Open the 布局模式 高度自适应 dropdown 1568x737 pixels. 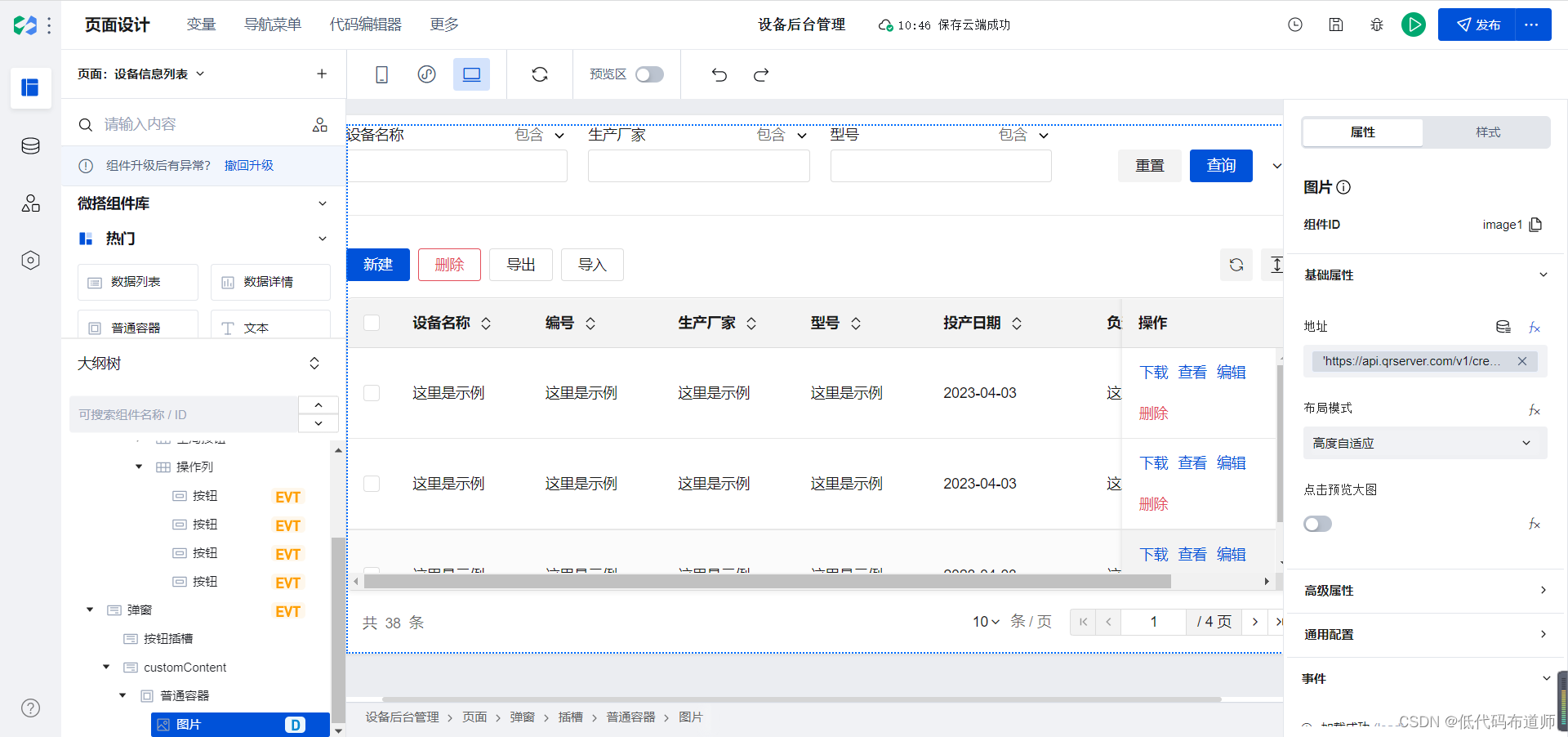pos(1425,443)
